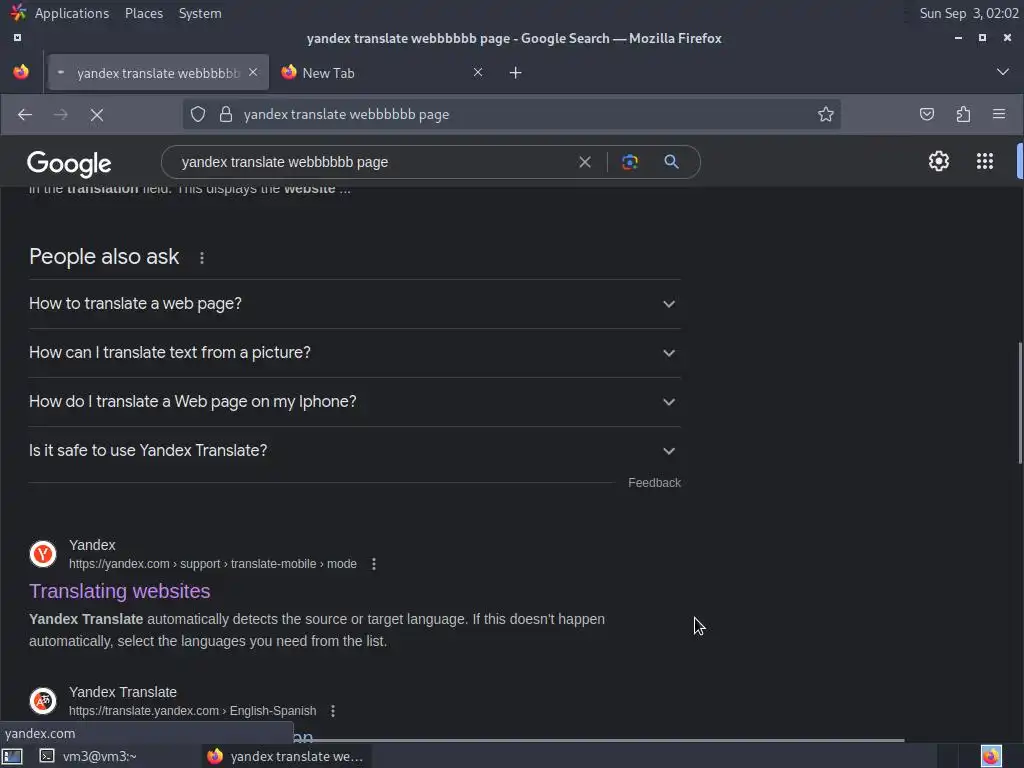Switch to the New Tab tab
The image size is (1024, 768).
[382, 72]
